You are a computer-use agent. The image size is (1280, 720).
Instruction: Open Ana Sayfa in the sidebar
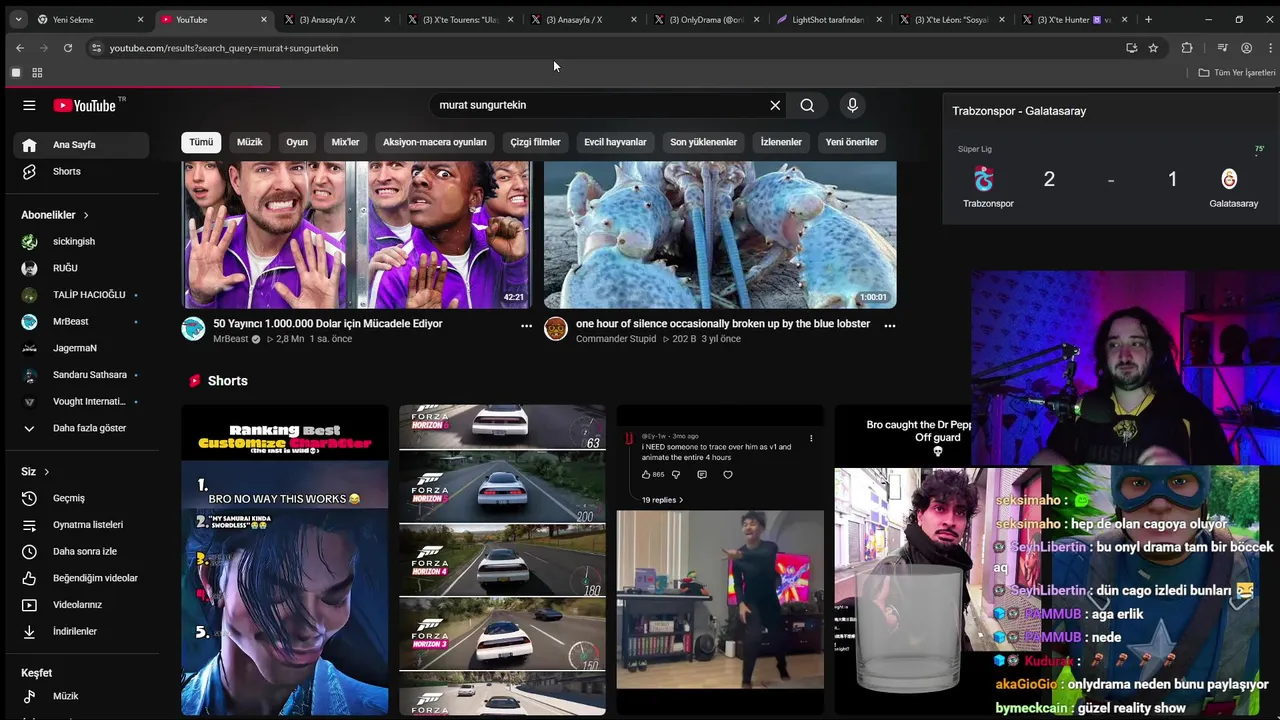(81, 145)
